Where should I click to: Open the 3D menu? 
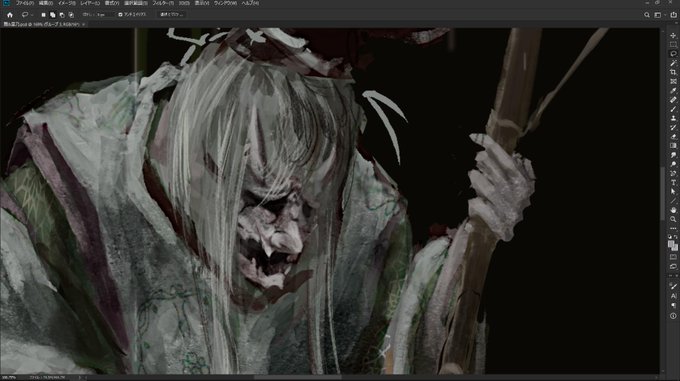click(184, 3)
